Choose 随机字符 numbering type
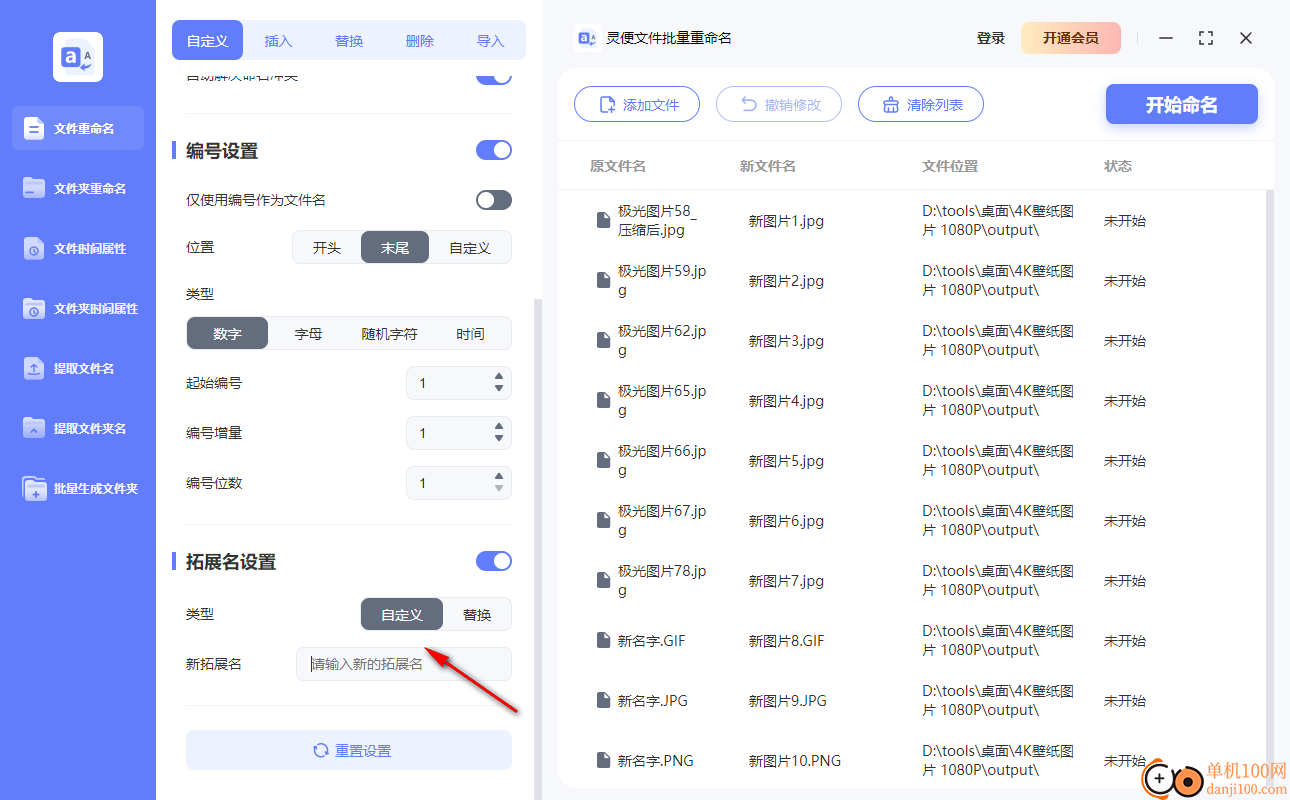 pyautogui.click(x=389, y=333)
